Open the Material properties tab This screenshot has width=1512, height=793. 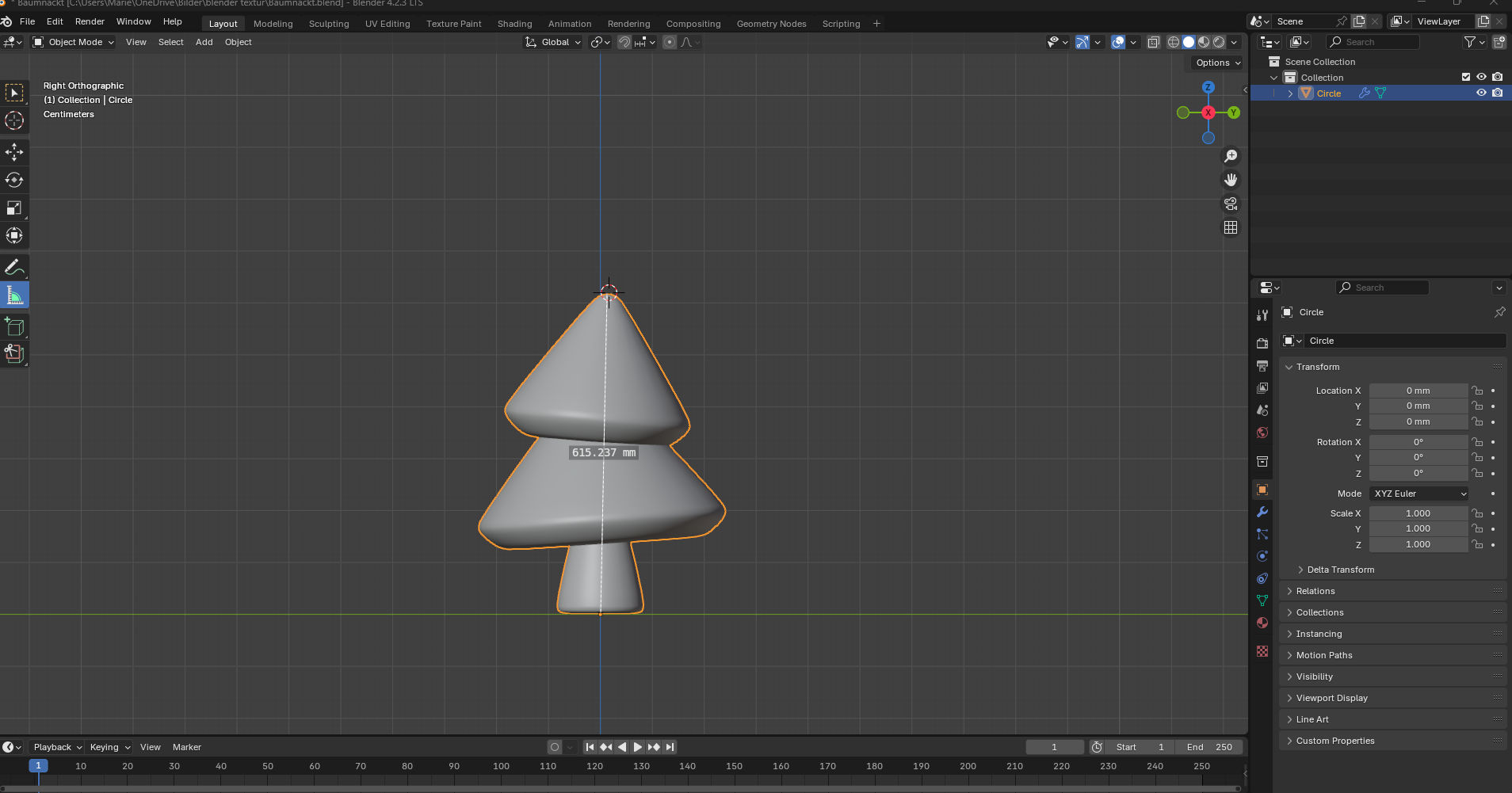[x=1262, y=623]
